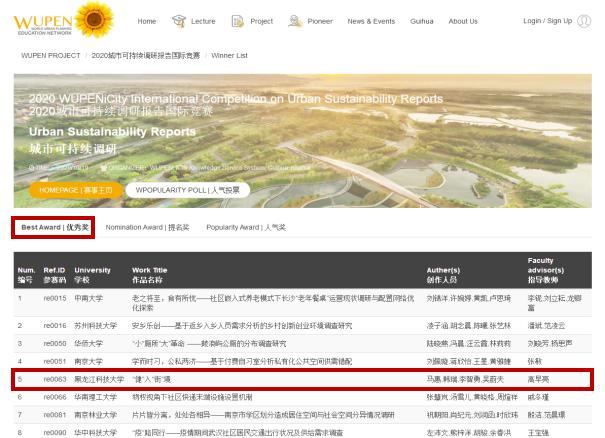The image size is (605, 438).
Task: Open News & Events menu
Action: (x=371, y=21)
